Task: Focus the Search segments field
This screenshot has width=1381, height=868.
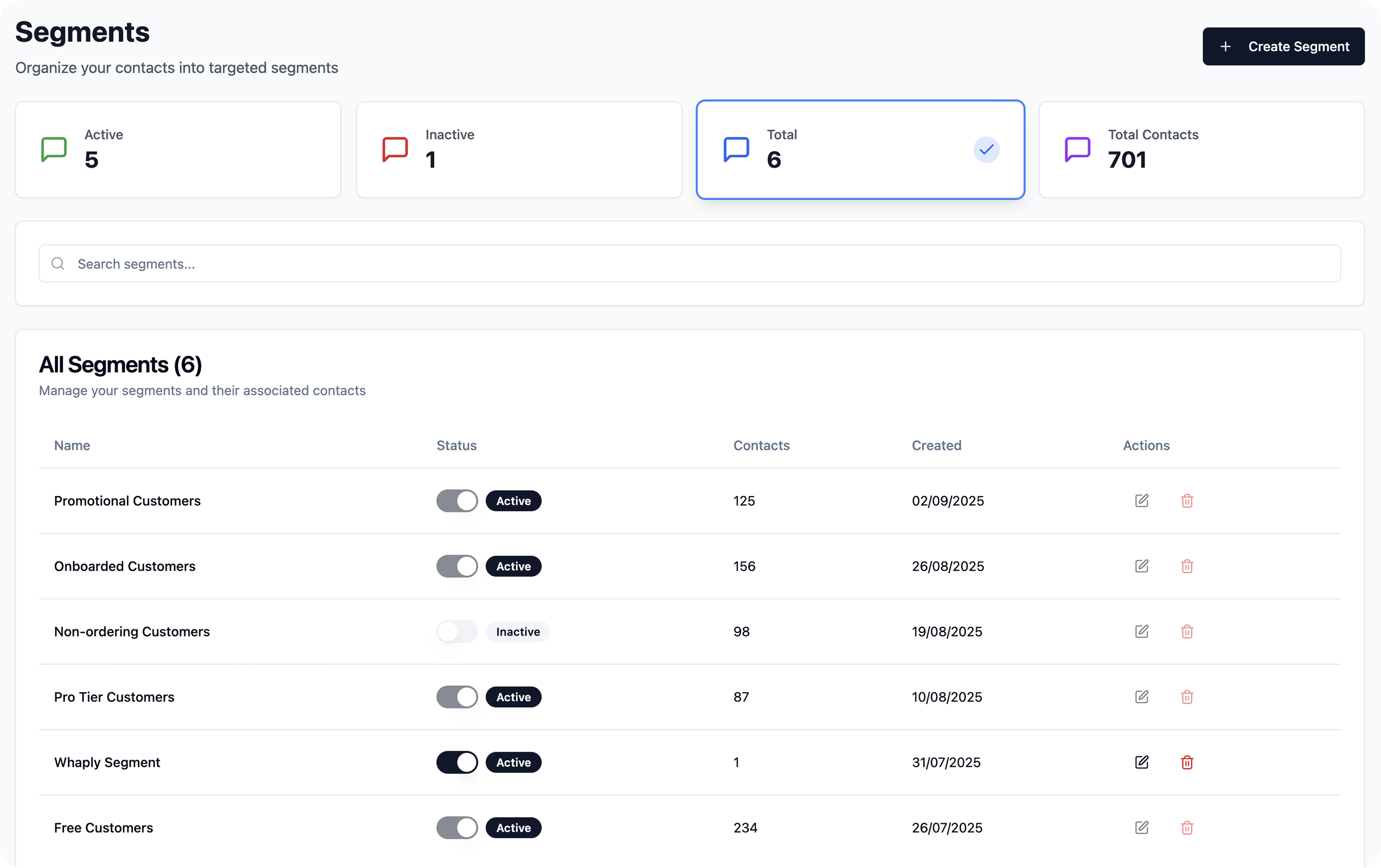Action: pos(689,264)
